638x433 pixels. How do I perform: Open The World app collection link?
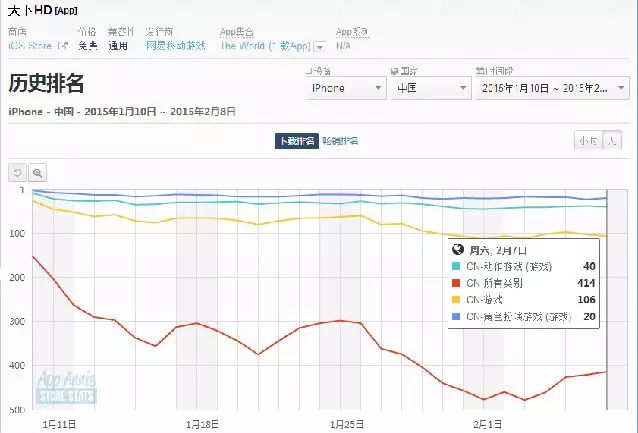(x=265, y=46)
